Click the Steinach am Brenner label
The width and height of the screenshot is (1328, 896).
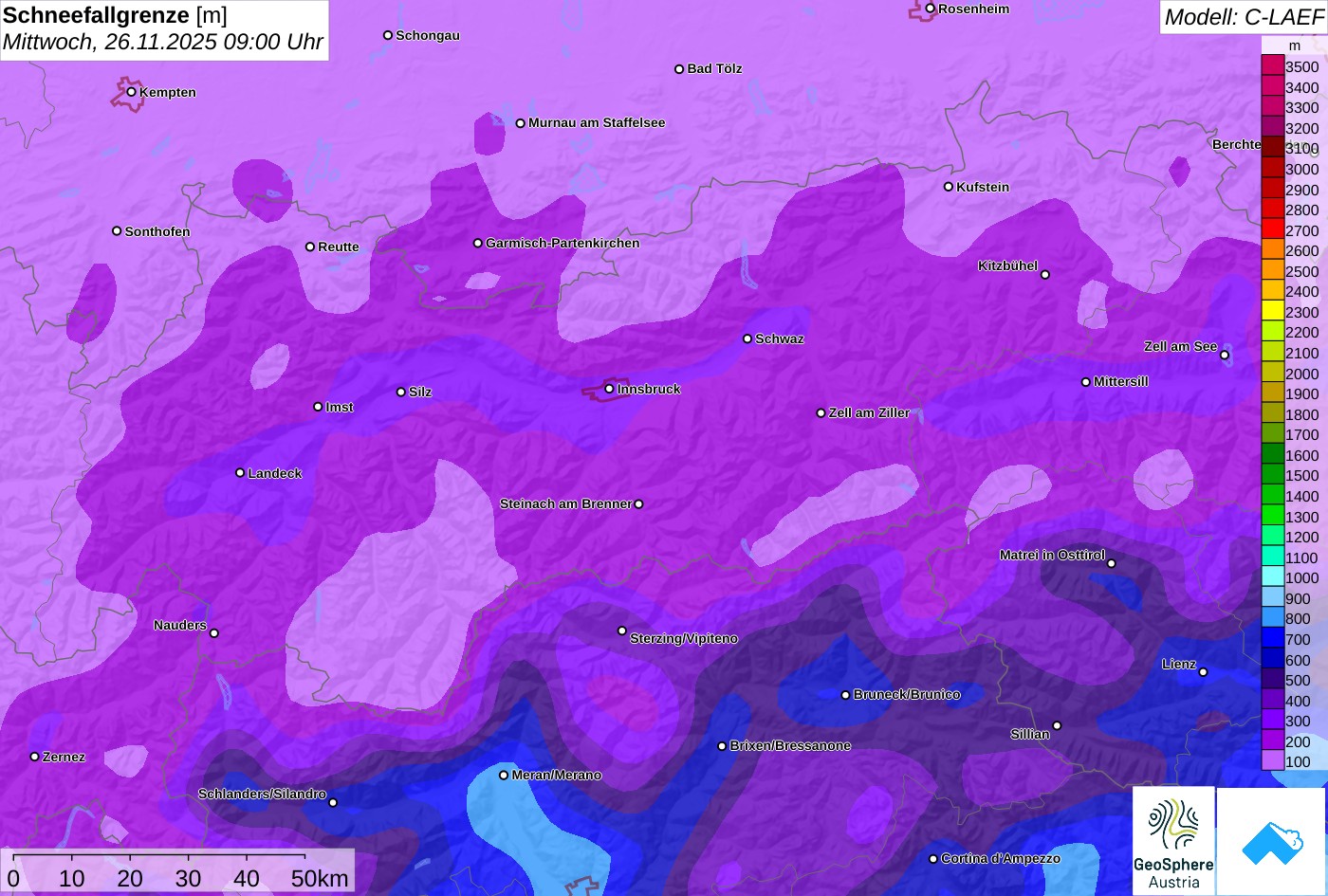[x=565, y=503]
